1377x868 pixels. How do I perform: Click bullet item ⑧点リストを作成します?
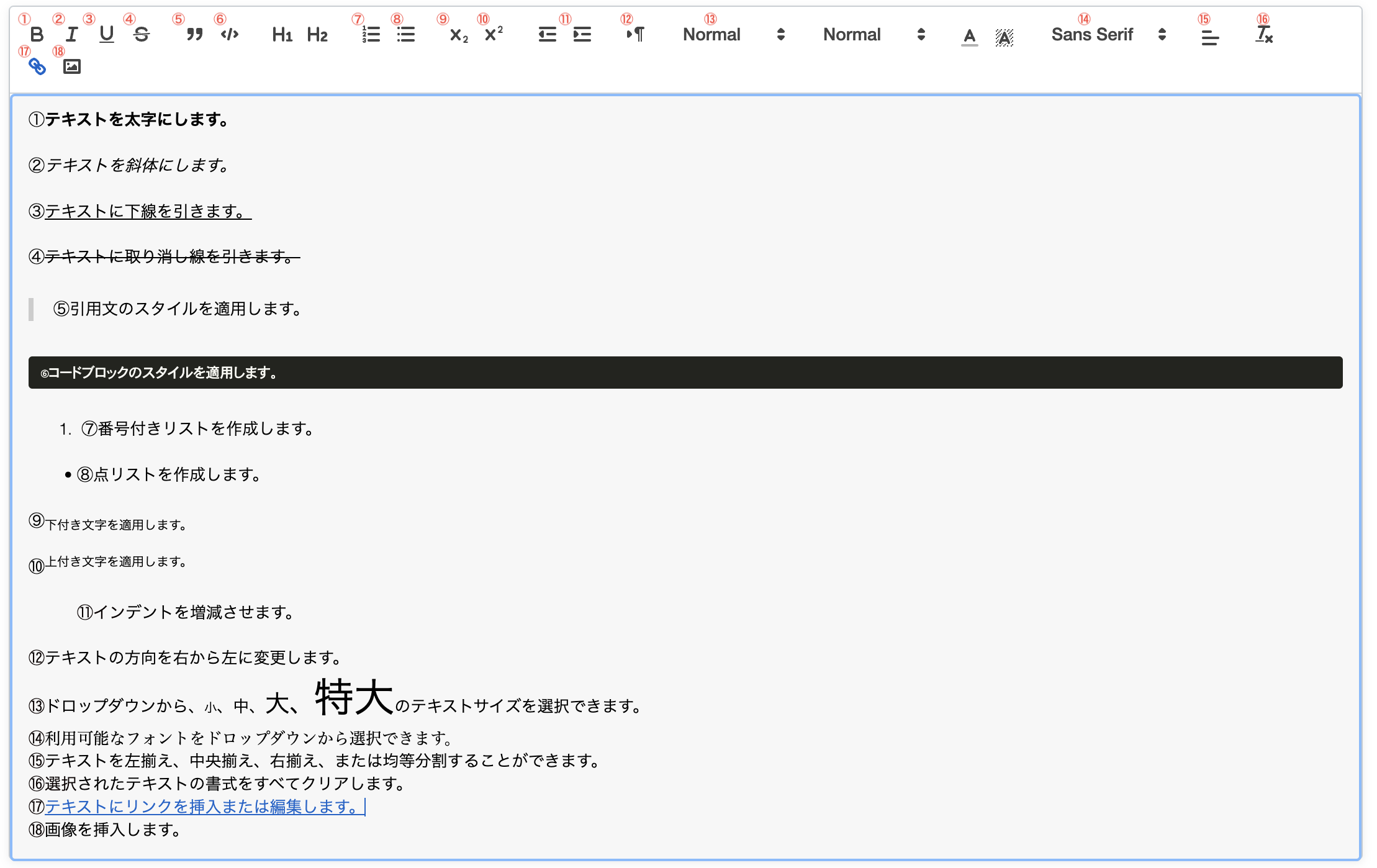(x=169, y=474)
